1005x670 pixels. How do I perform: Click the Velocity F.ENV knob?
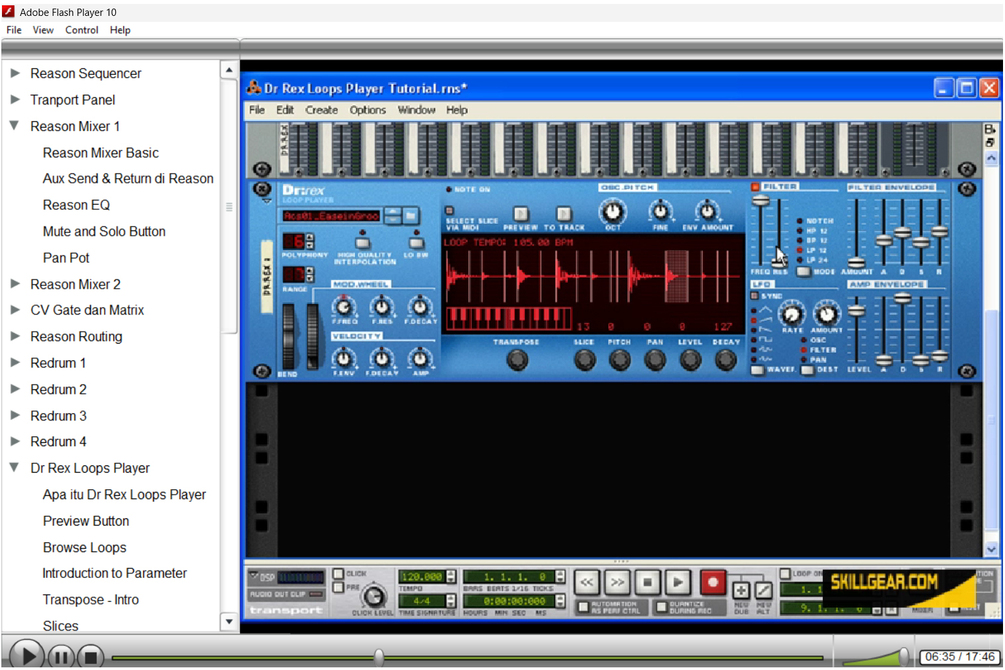point(344,358)
